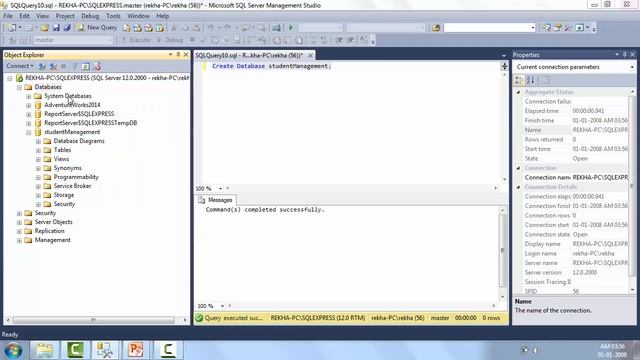The image size is (640, 360).
Task: Open the Properties Window toolbar icon
Action: (x=558, y=28)
